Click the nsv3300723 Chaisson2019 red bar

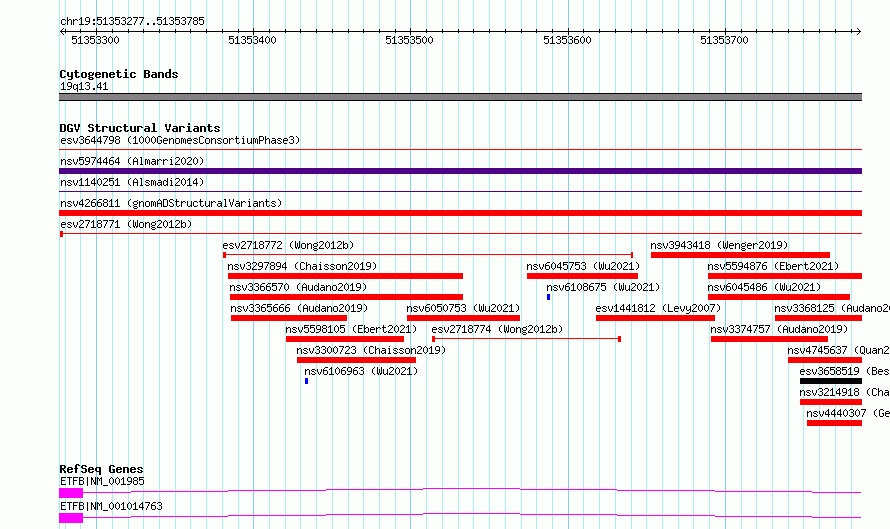click(x=356, y=360)
